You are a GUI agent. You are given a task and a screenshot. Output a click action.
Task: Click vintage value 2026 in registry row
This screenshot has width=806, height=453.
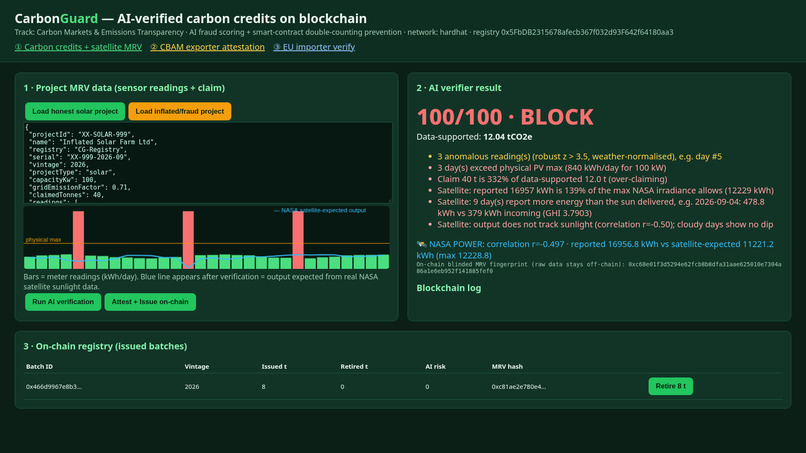(192, 387)
